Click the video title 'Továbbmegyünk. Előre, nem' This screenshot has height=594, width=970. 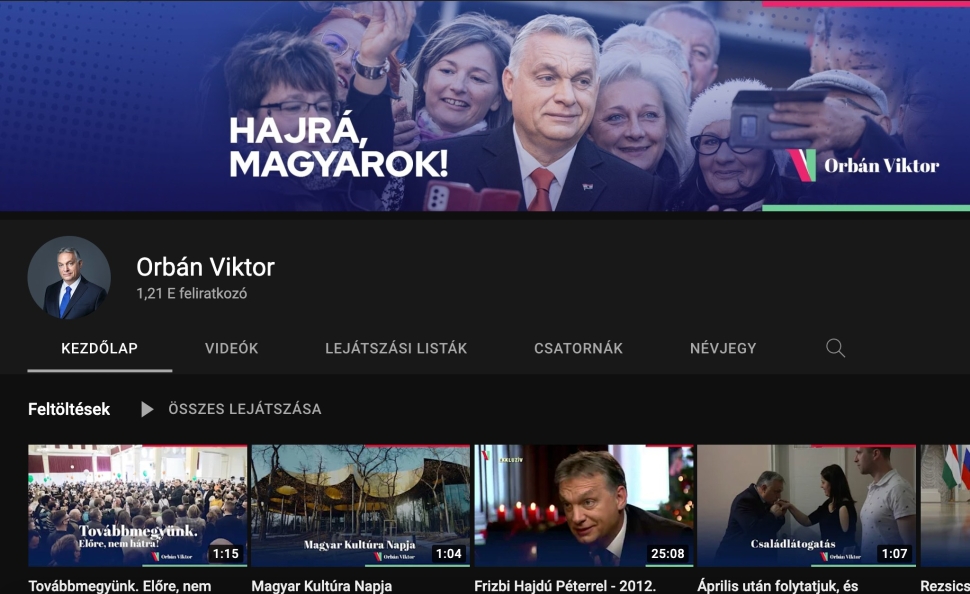tap(120, 585)
